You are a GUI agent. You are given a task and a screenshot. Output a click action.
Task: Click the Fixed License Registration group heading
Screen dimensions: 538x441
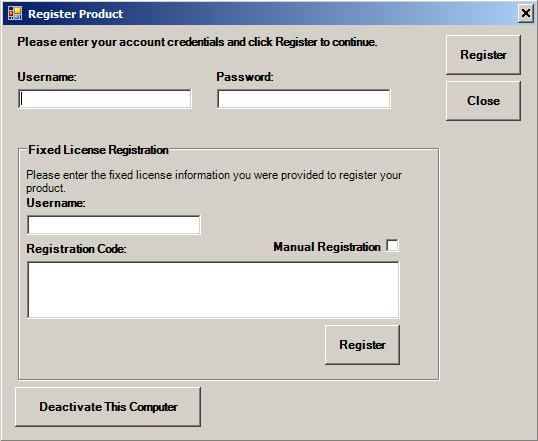point(98,150)
